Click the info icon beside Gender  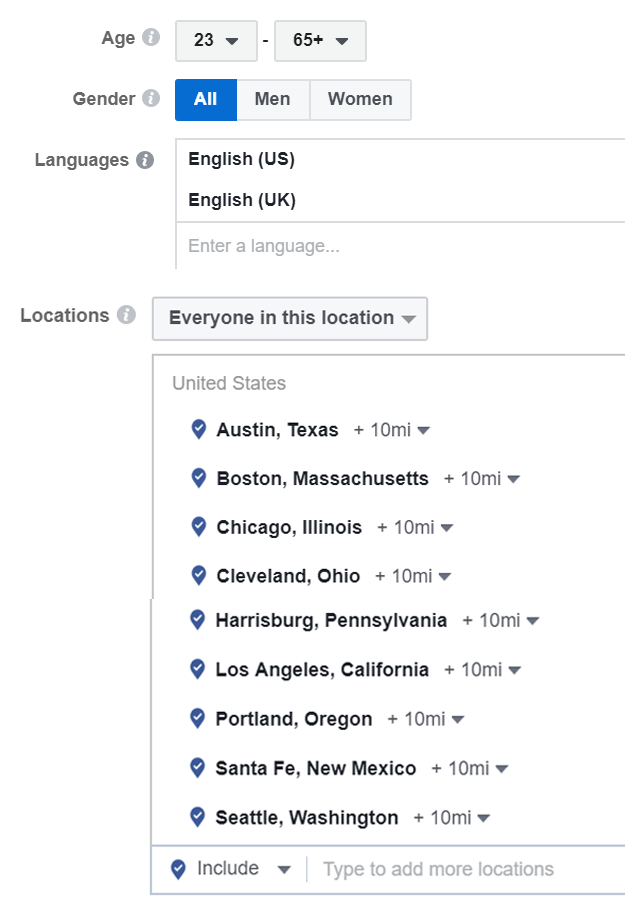click(x=151, y=98)
